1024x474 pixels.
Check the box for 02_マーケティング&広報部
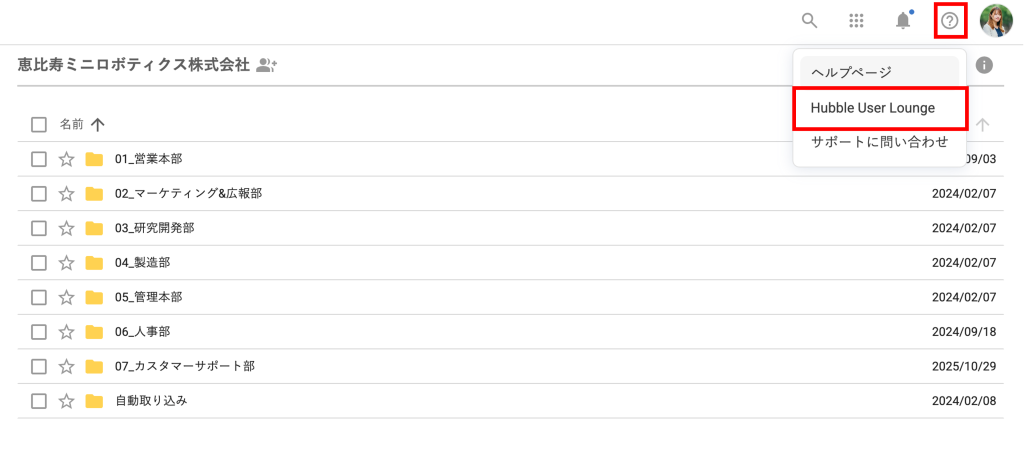[39, 194]
